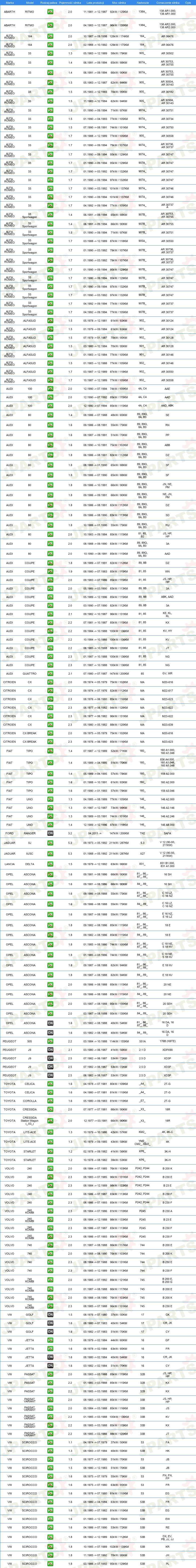The height and width of the screenshot is (1568, 196).
Task: Click the M23-639 engine code cell
Action: (167, 724)
